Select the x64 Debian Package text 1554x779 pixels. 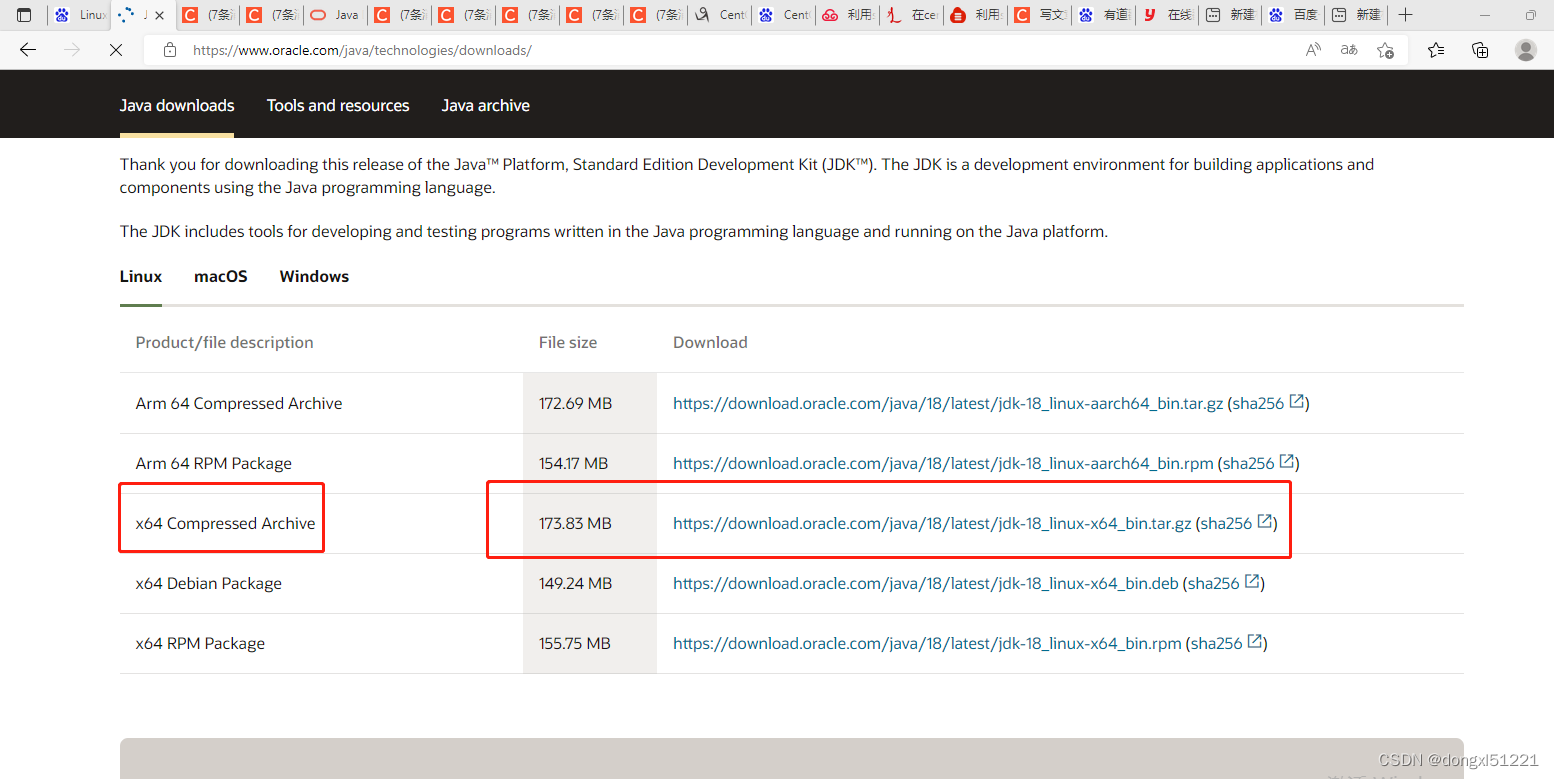[x=209, y=583]
